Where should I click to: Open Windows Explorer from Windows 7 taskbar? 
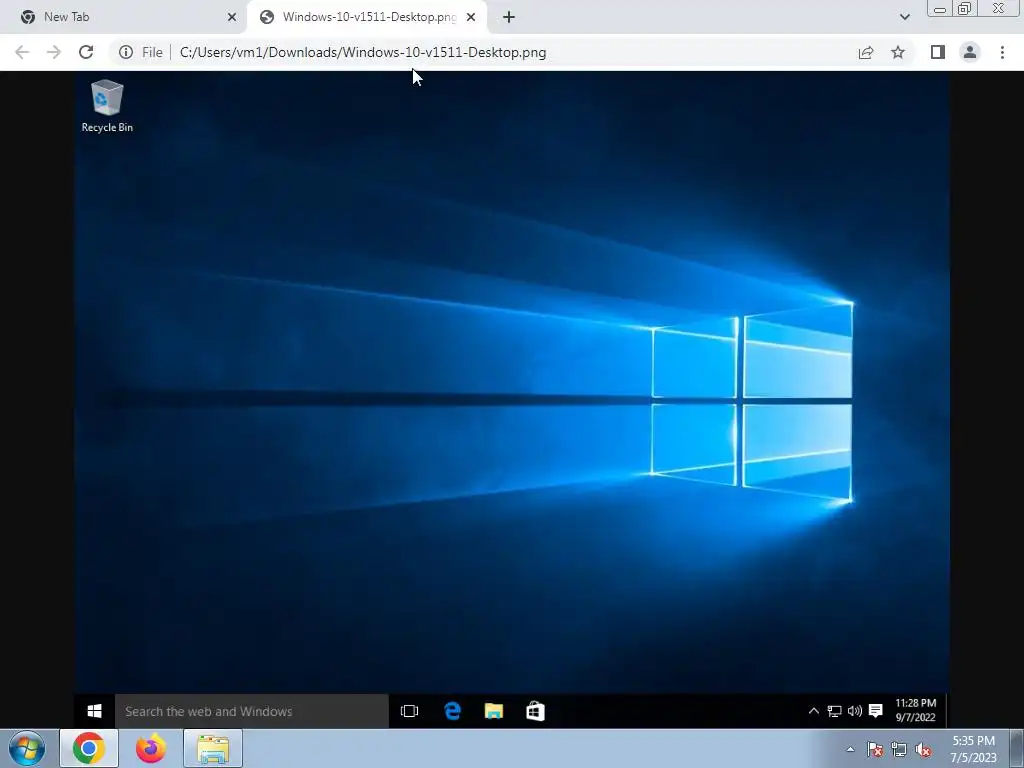(x=213, y=748)
